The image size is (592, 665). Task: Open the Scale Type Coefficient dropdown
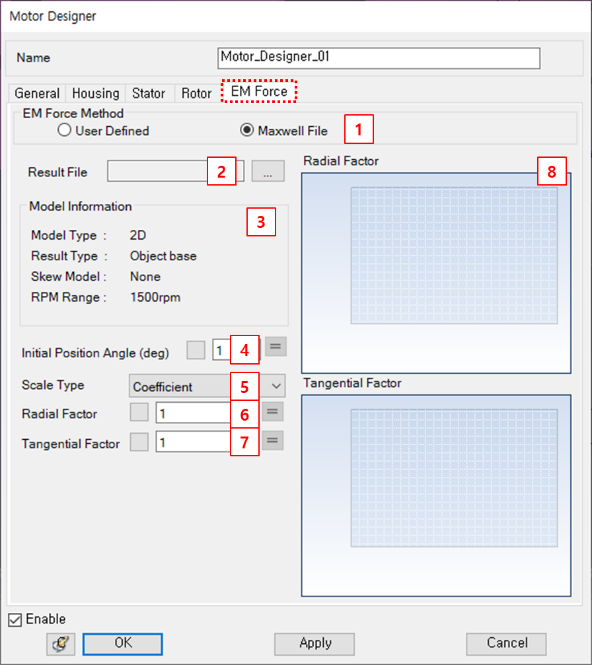click(x=207, y=386)
